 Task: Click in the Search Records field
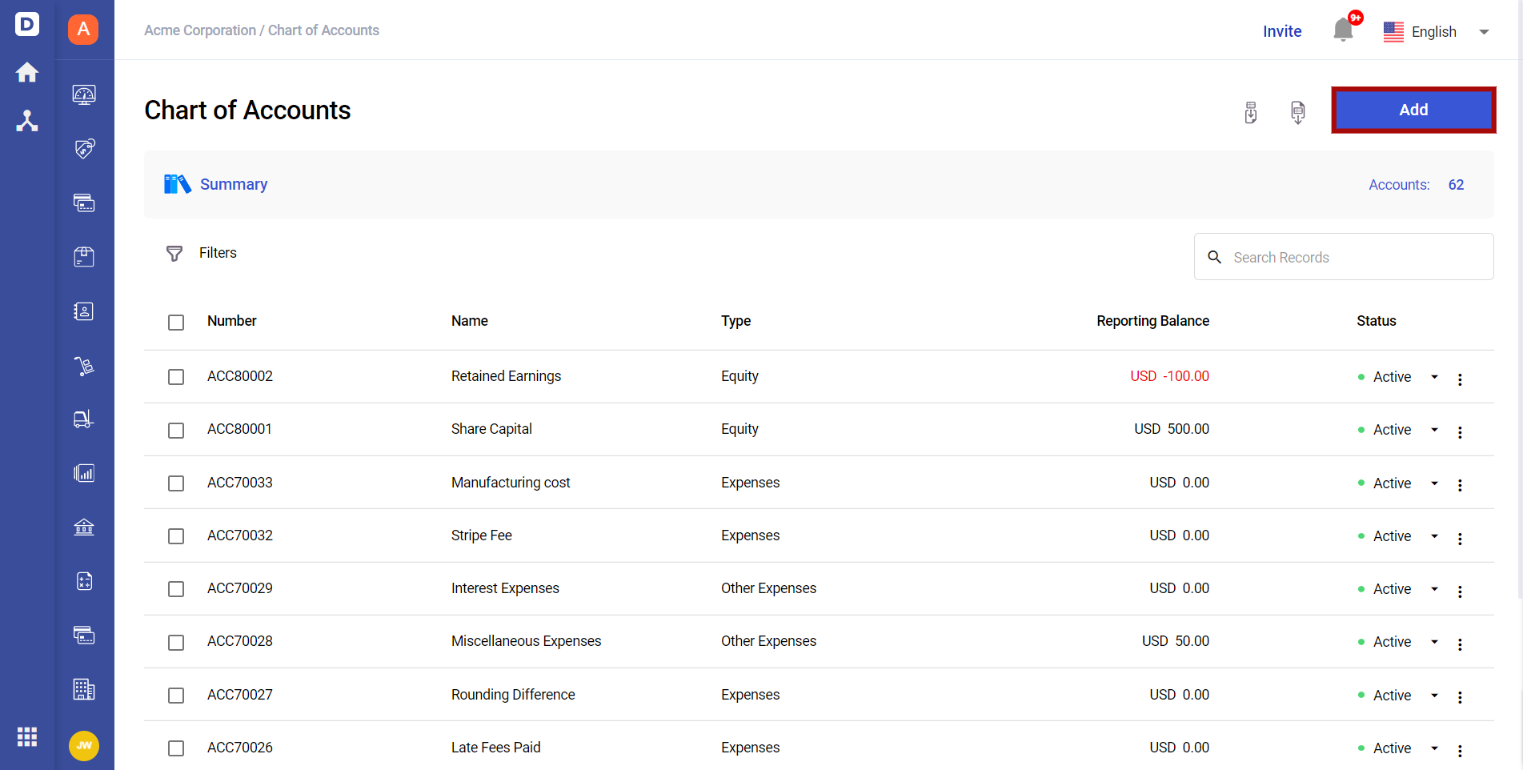1344,257
